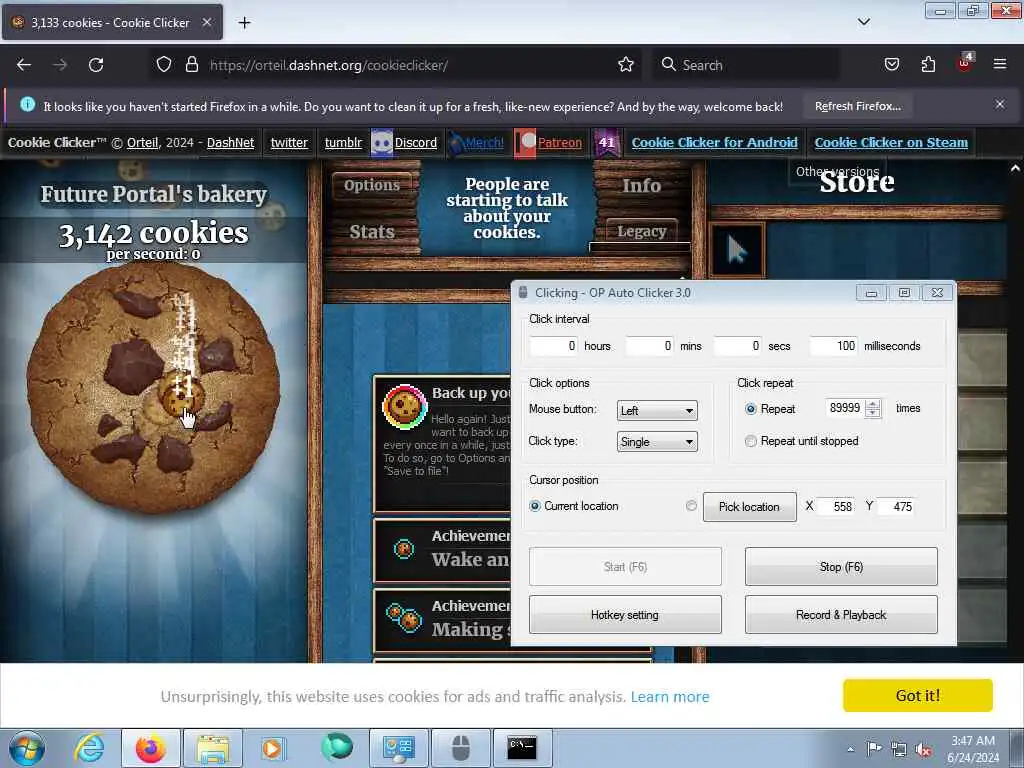1024x768 pixels.
Task: Go back using the back arrow
Action: tap(24, 65)
